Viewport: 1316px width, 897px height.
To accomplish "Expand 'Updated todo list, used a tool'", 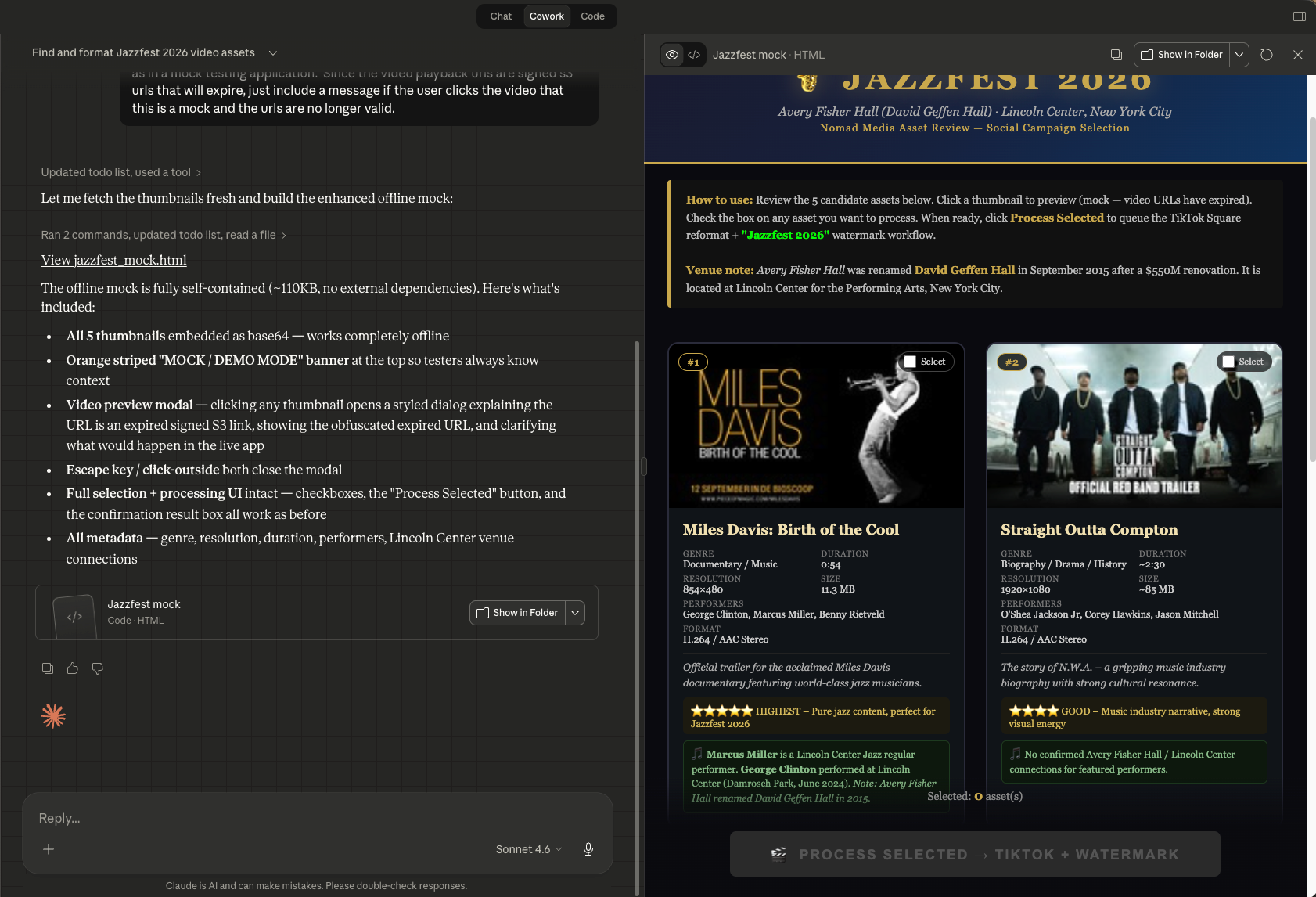I will point(121,172).
